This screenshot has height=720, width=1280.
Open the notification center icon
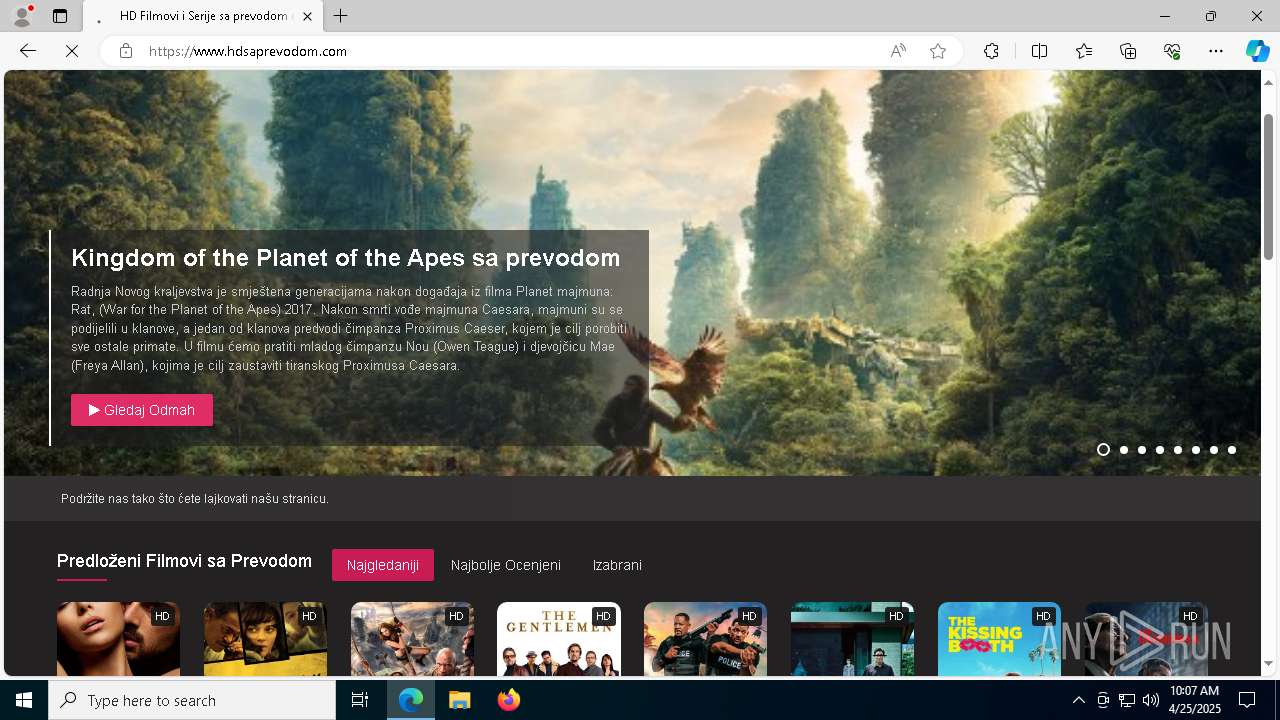(1247, 700)
